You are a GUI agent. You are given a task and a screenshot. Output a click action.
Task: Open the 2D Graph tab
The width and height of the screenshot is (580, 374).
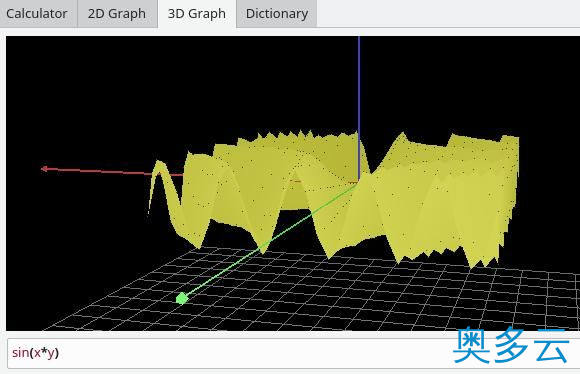click(x=117, y=14)
